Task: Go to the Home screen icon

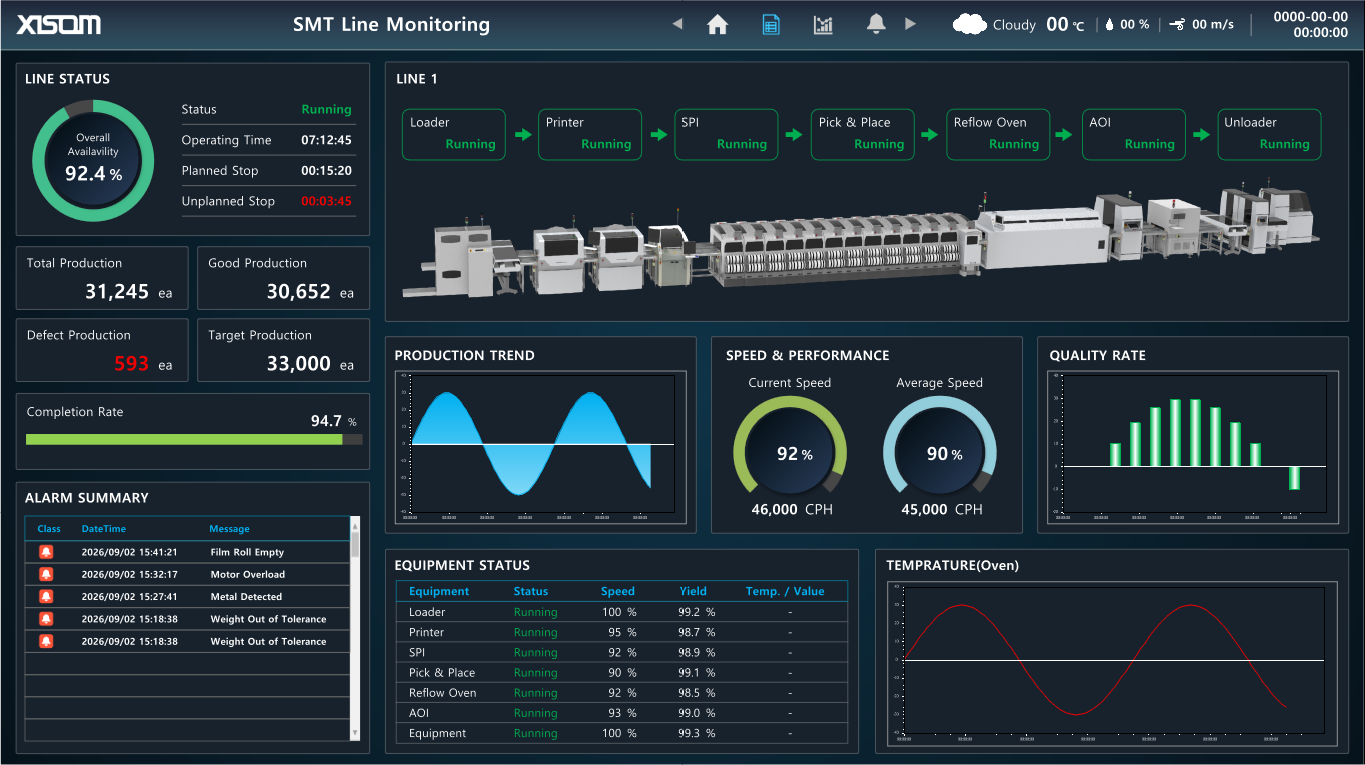Action: coord(717,25)
